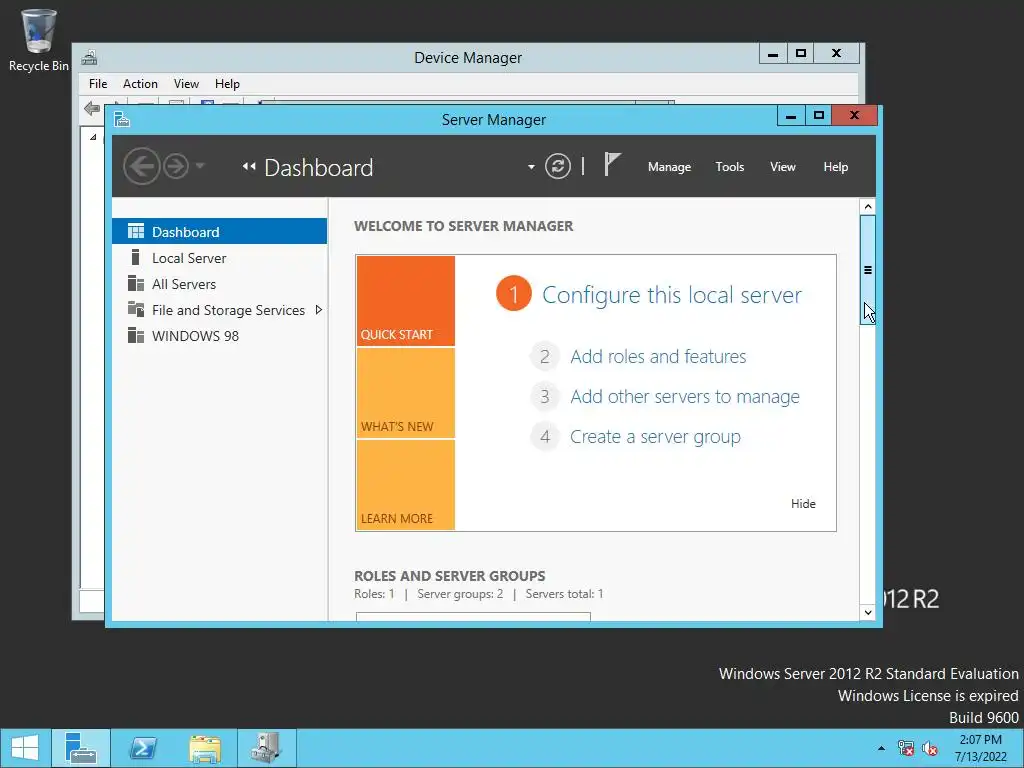1024x768 pixels.
Task: Open the Tools menu
Action: pyautogui.click(x=729, y=167)
